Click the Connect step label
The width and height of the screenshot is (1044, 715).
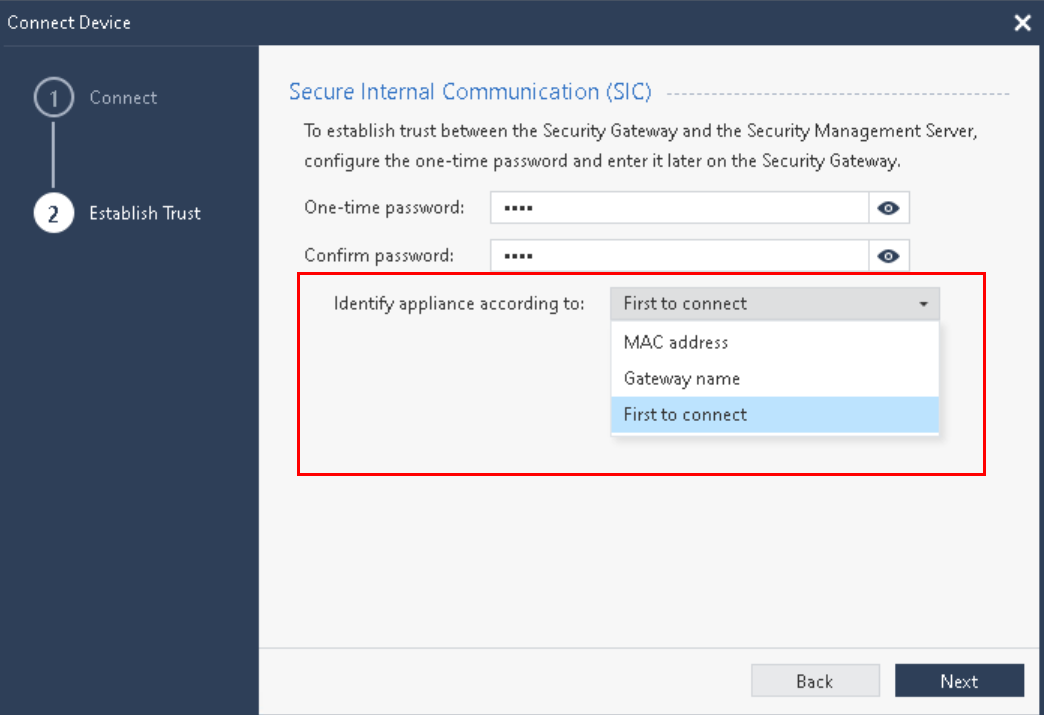(123, 98)
